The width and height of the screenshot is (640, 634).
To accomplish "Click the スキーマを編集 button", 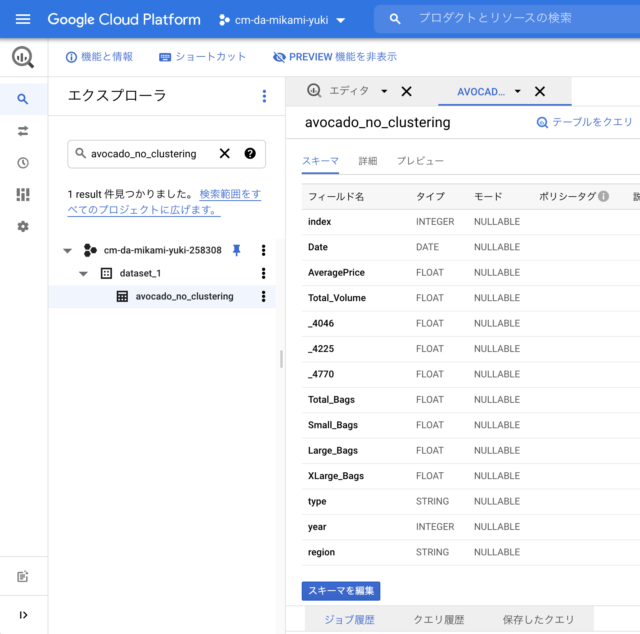I will [x=341, y=591].
